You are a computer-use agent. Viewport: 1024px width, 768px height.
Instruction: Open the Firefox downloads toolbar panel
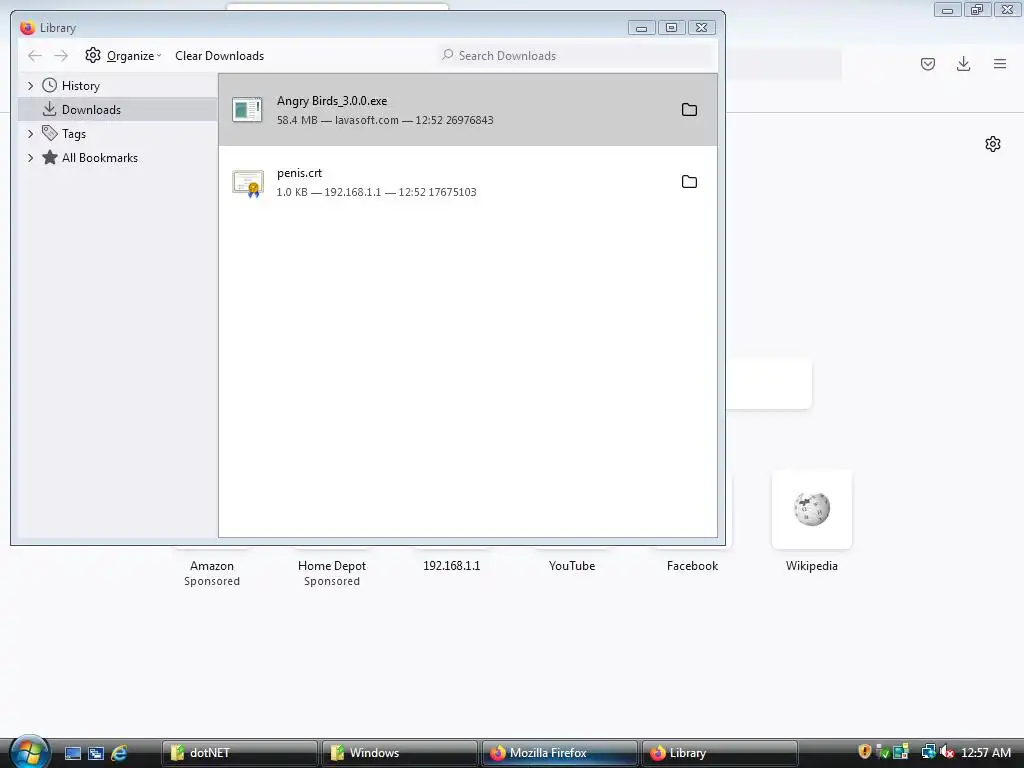point(963,64)
